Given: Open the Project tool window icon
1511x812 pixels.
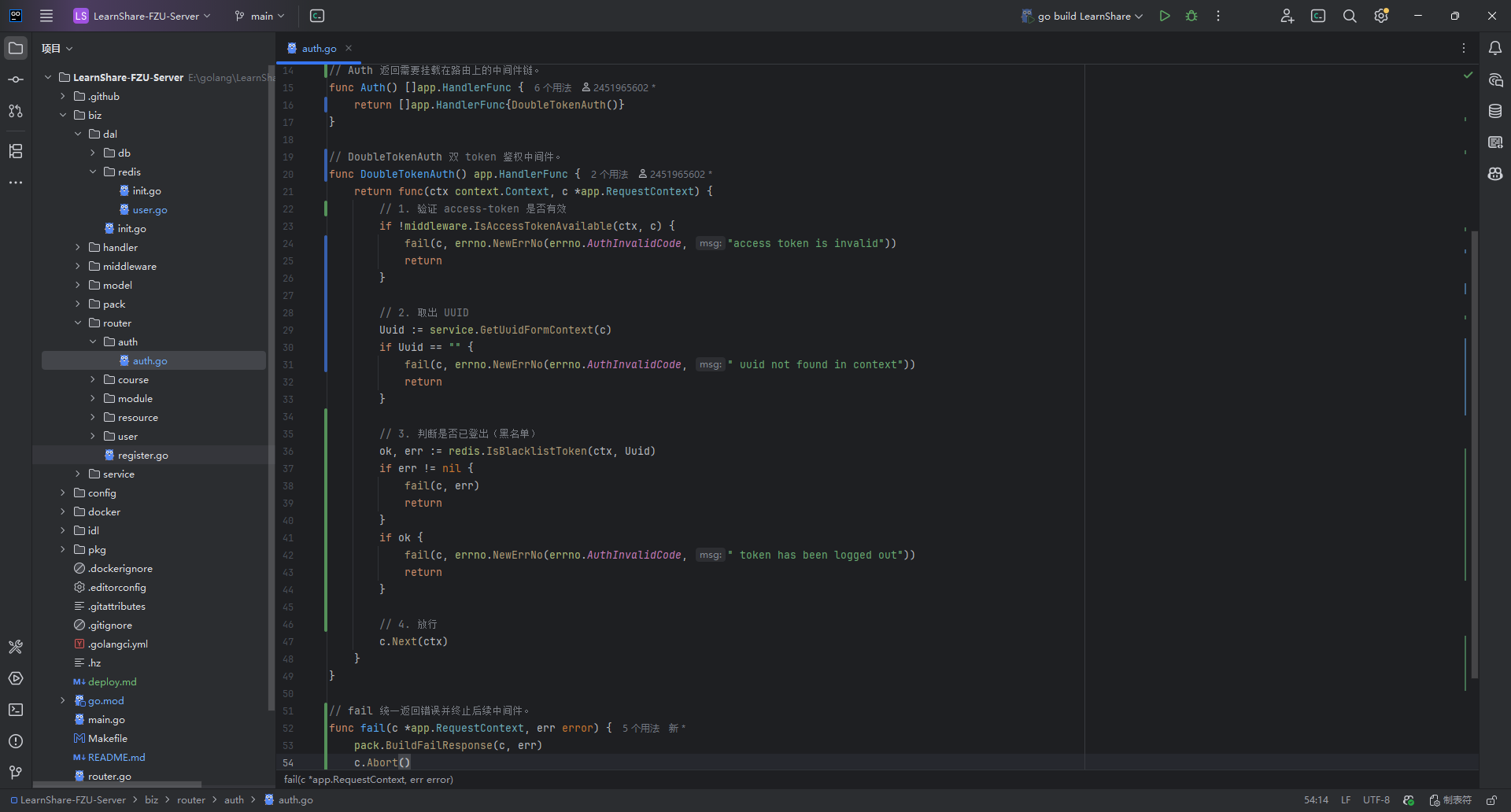Looking at the screenshot, I should (16, 48).
